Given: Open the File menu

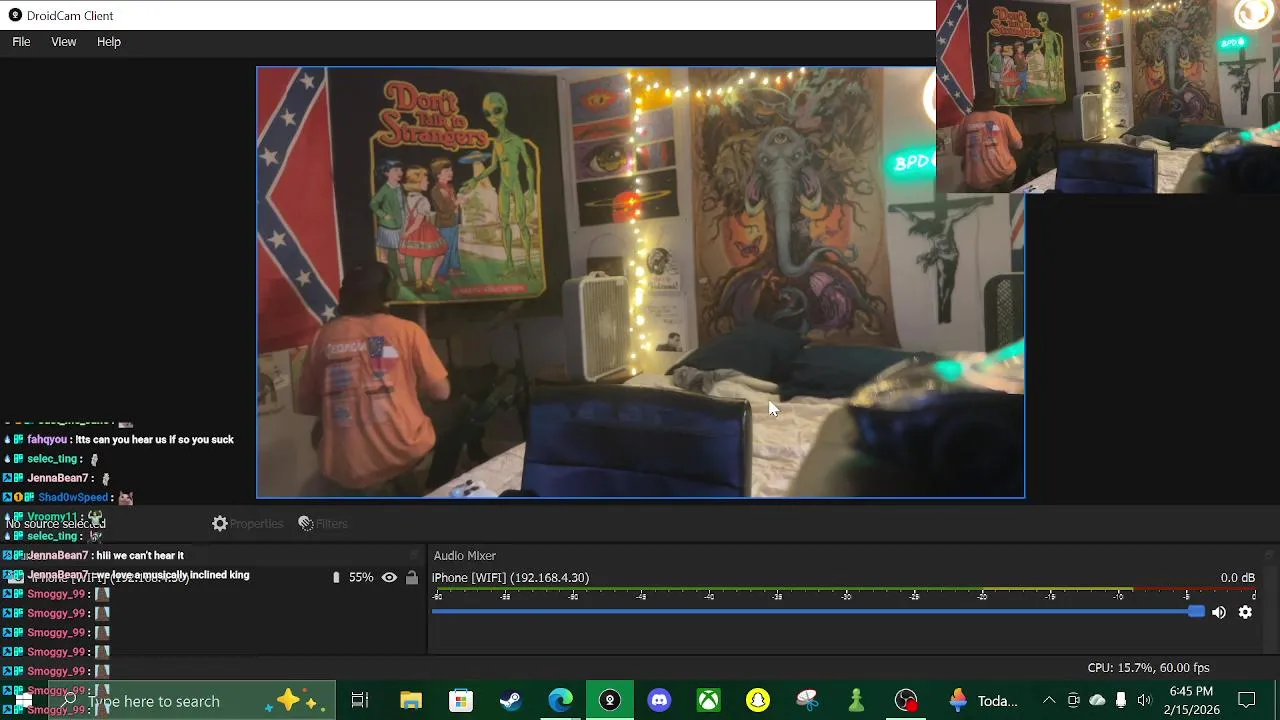Looking at the screenshot, I should pyautogui.click(x=21, y=42).
